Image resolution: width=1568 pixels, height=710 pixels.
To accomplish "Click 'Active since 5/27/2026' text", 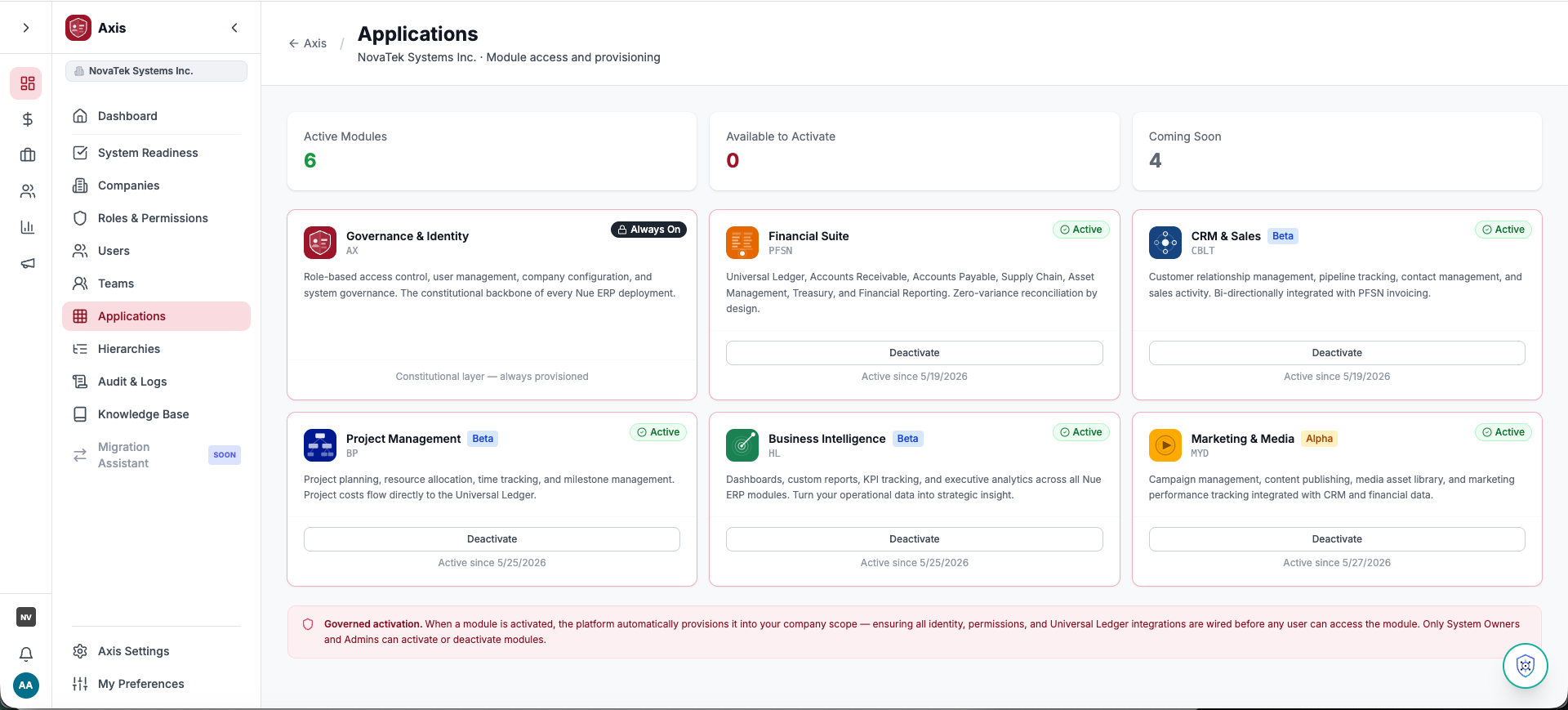I will (1337, 563).
